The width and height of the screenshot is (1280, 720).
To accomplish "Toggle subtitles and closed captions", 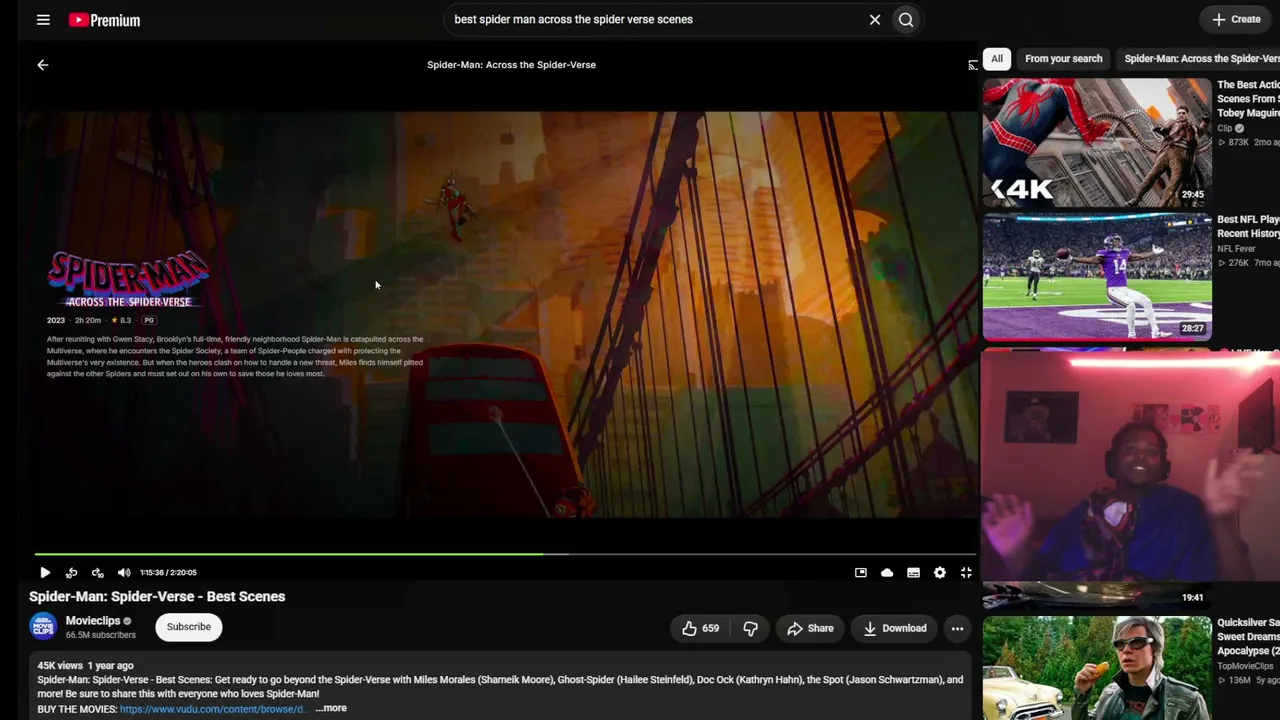I will 913,573.
